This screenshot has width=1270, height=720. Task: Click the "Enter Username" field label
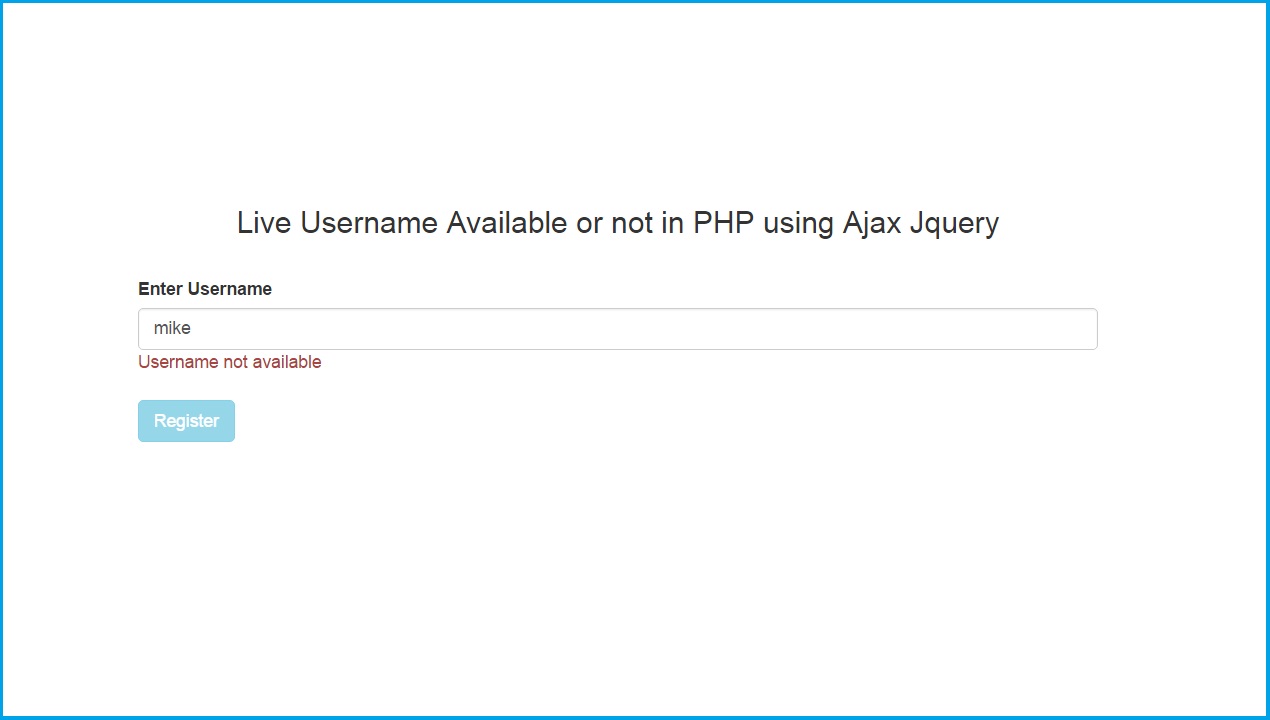pos(205,289)
